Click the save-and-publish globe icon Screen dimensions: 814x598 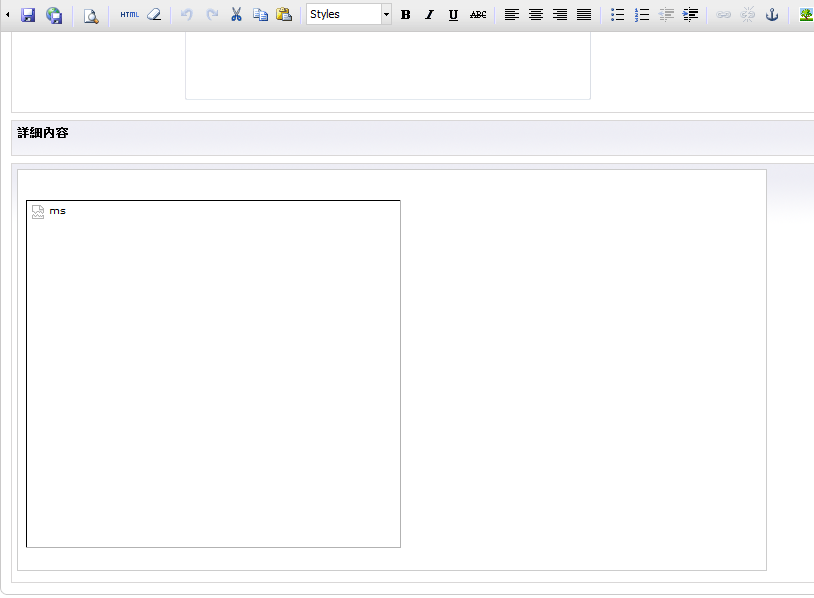[54, 15]
